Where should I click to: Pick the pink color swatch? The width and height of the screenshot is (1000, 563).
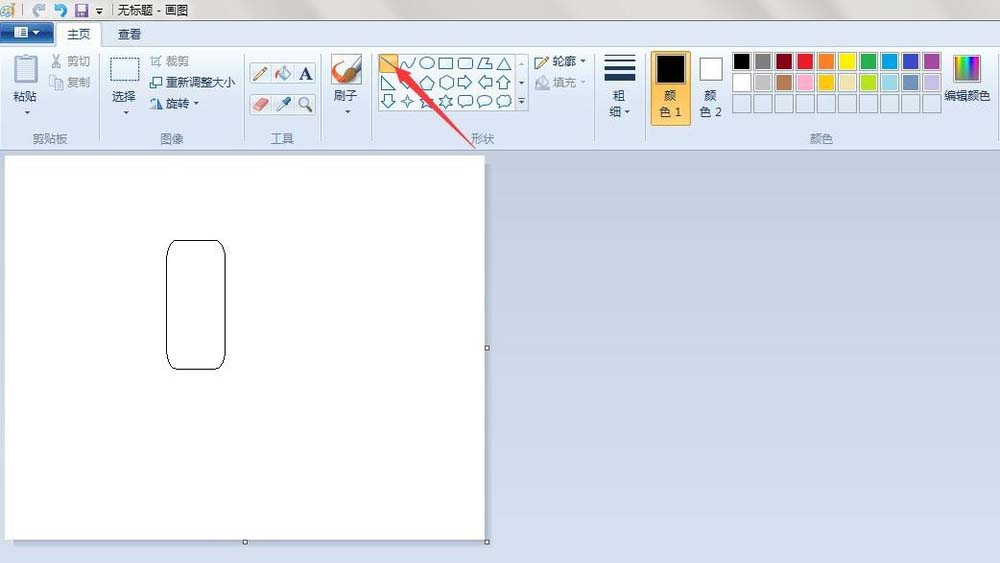point(805,82)
